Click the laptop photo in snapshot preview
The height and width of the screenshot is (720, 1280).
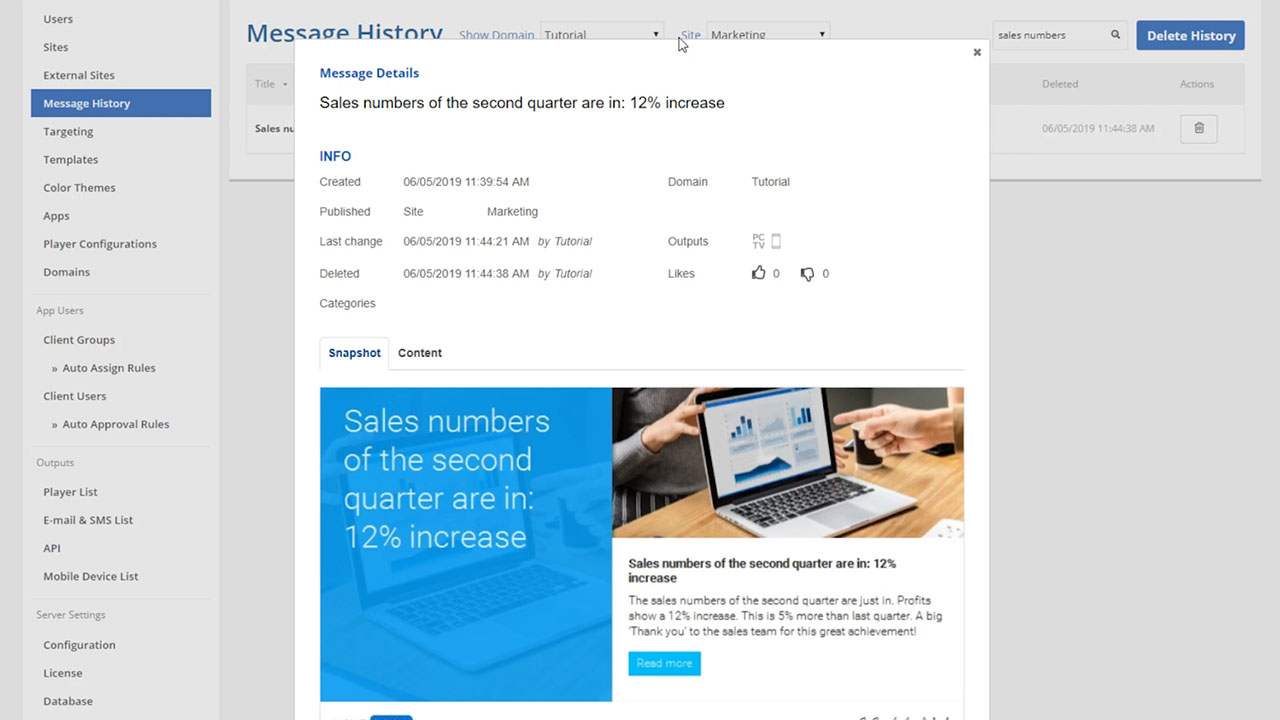click(788, 462)
